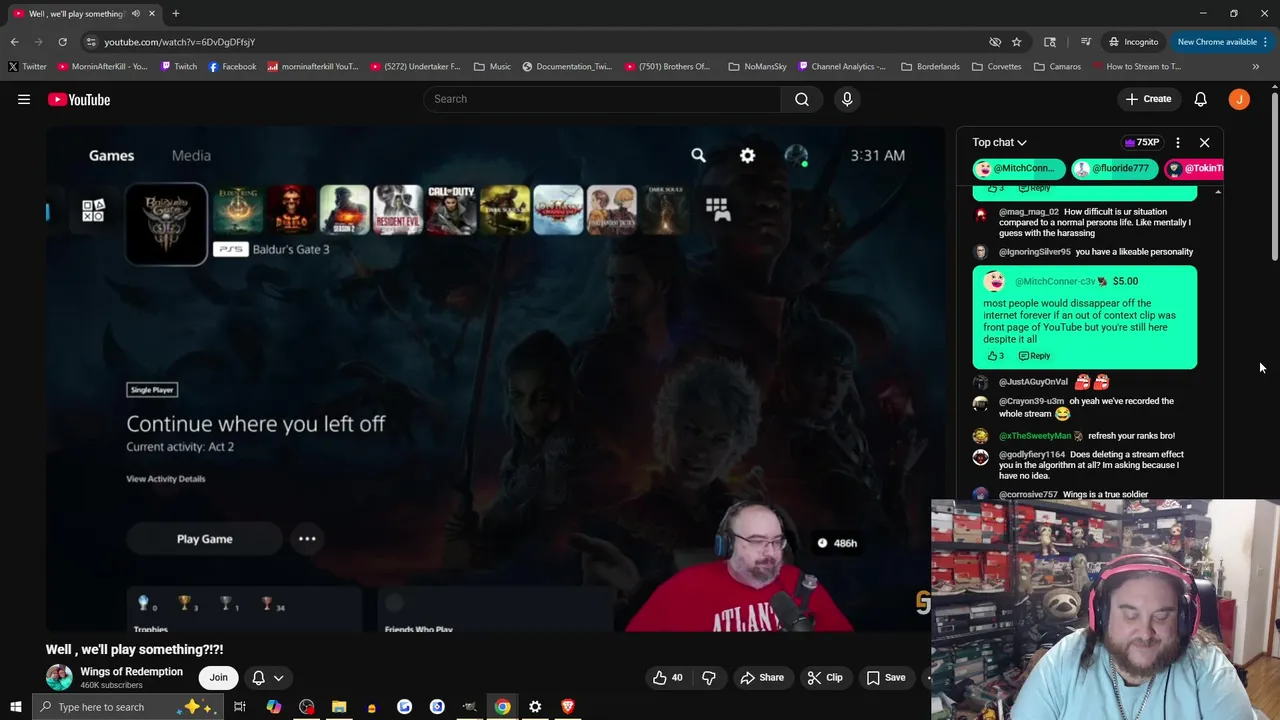This screenshot has width=1280, height=720.
Task: Like the video with thumbs up
Action: click(x=668, y=677)
